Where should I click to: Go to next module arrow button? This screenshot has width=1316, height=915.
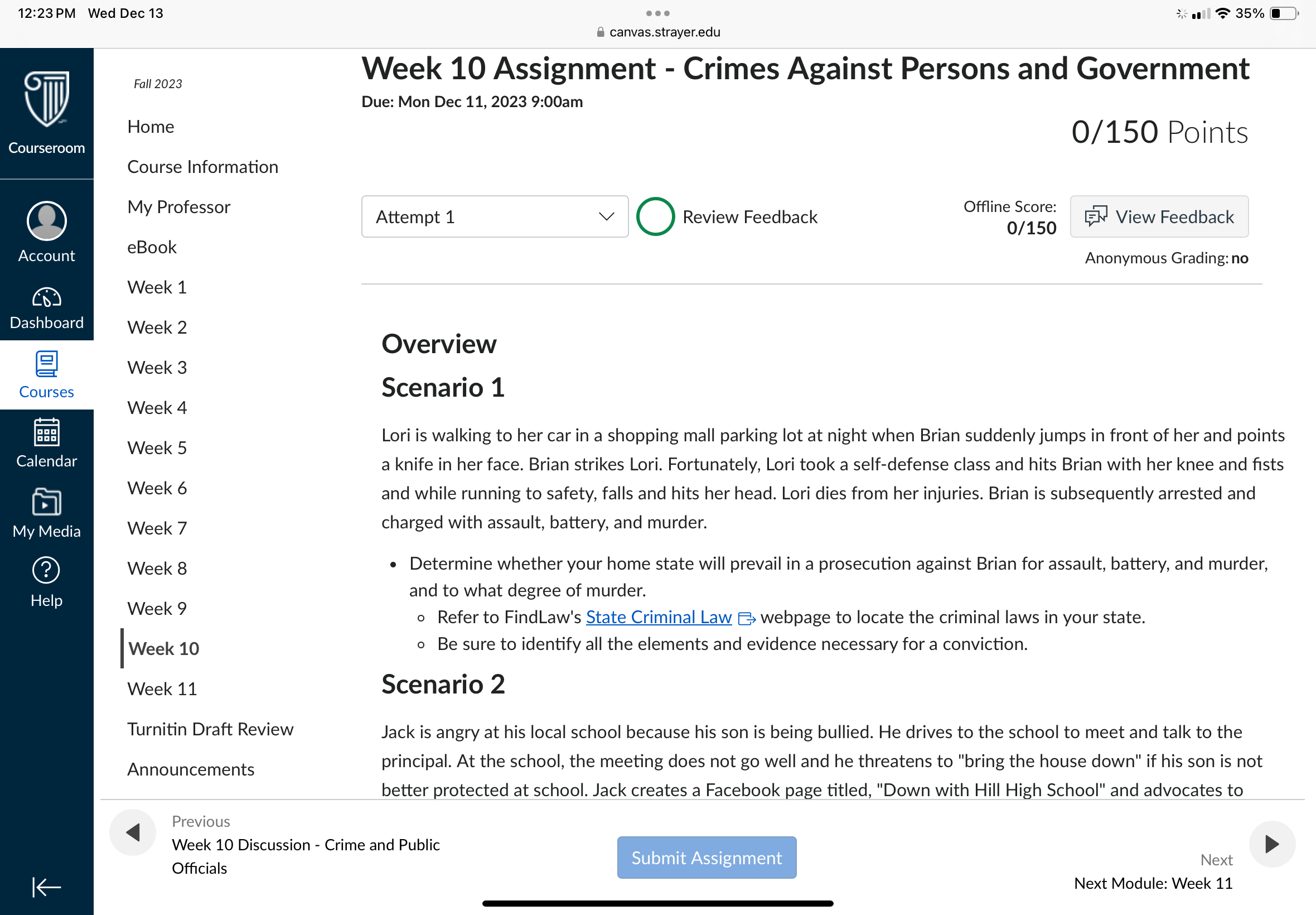coord(1272,844)
